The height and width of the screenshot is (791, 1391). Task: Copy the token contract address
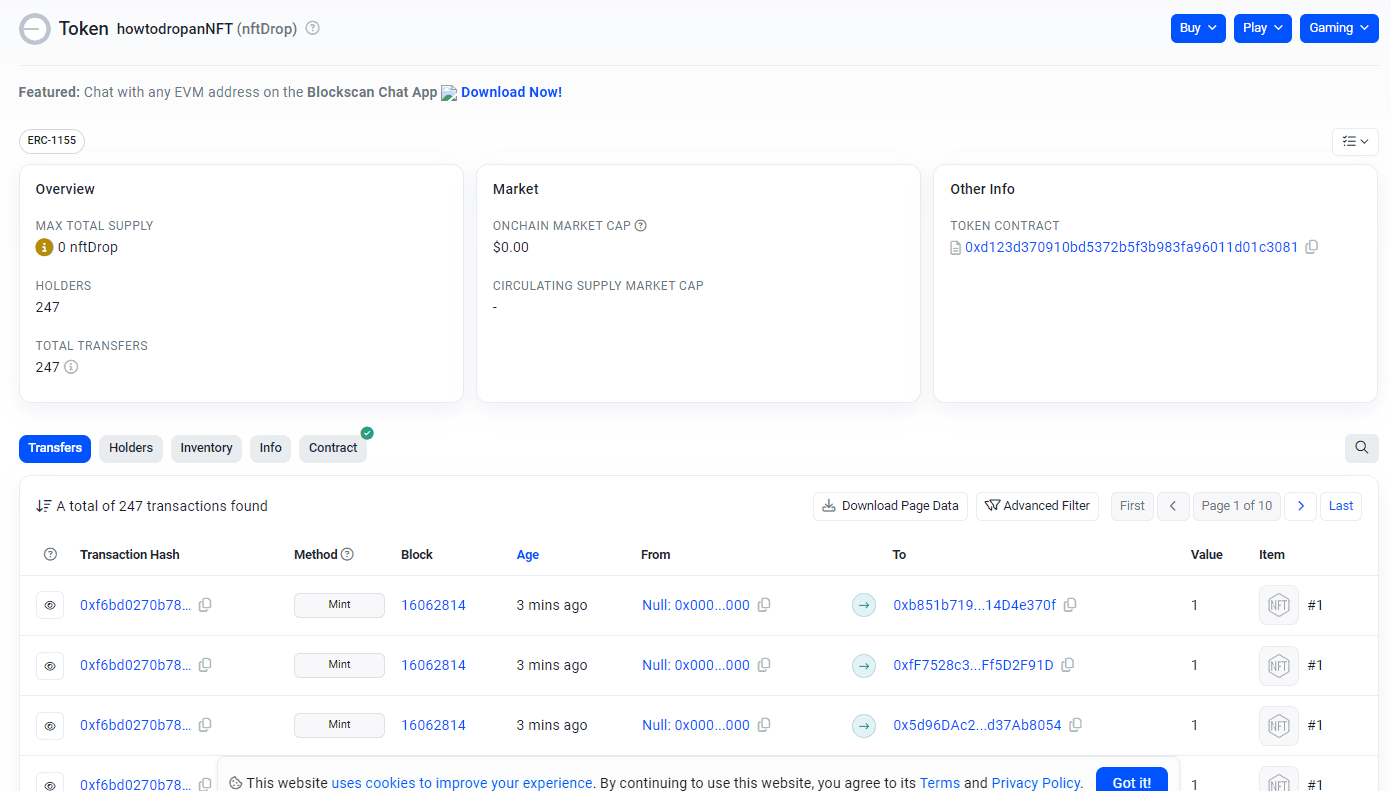[1312, 247]
